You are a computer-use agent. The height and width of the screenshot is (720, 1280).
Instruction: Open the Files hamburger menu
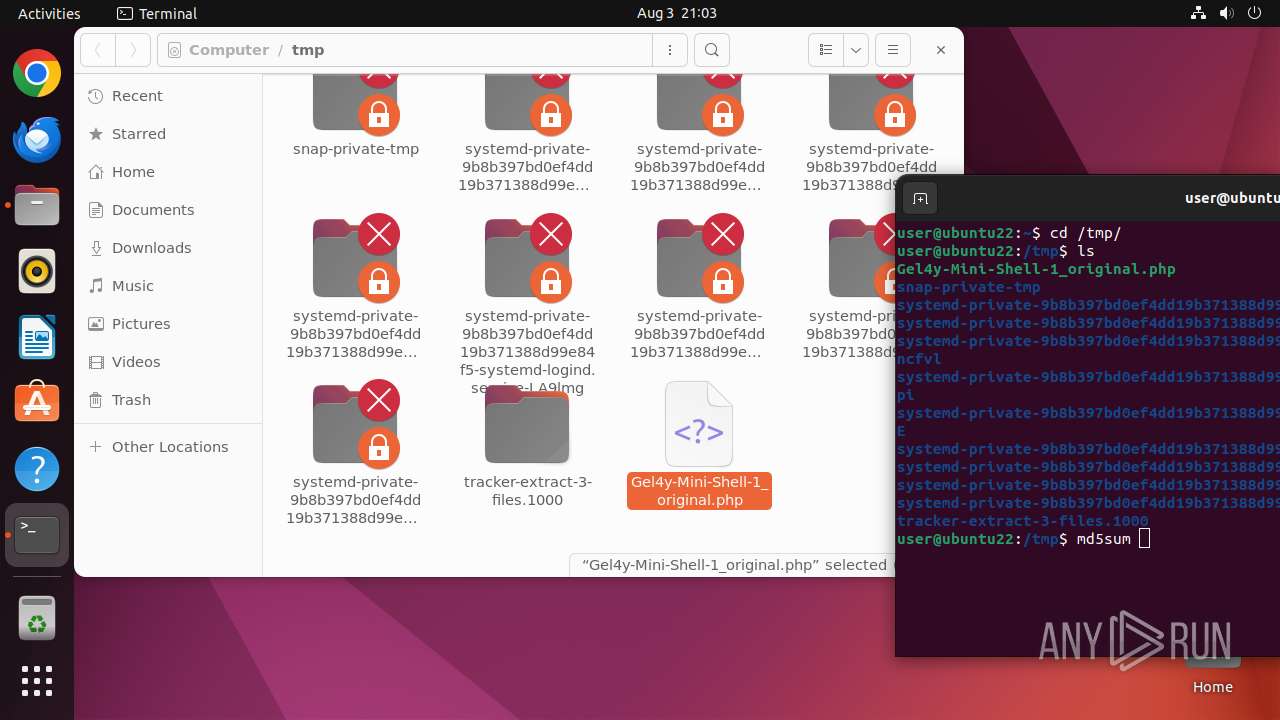(x=892, y=50)
